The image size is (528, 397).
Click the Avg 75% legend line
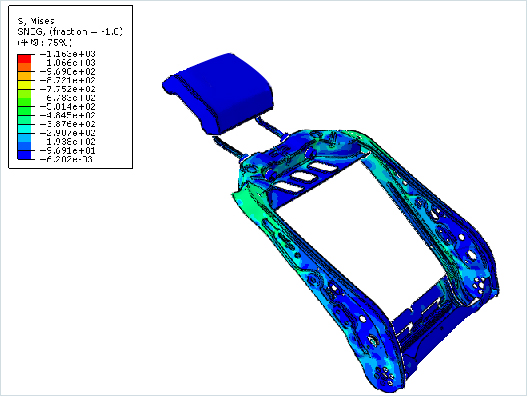(44, 42)
